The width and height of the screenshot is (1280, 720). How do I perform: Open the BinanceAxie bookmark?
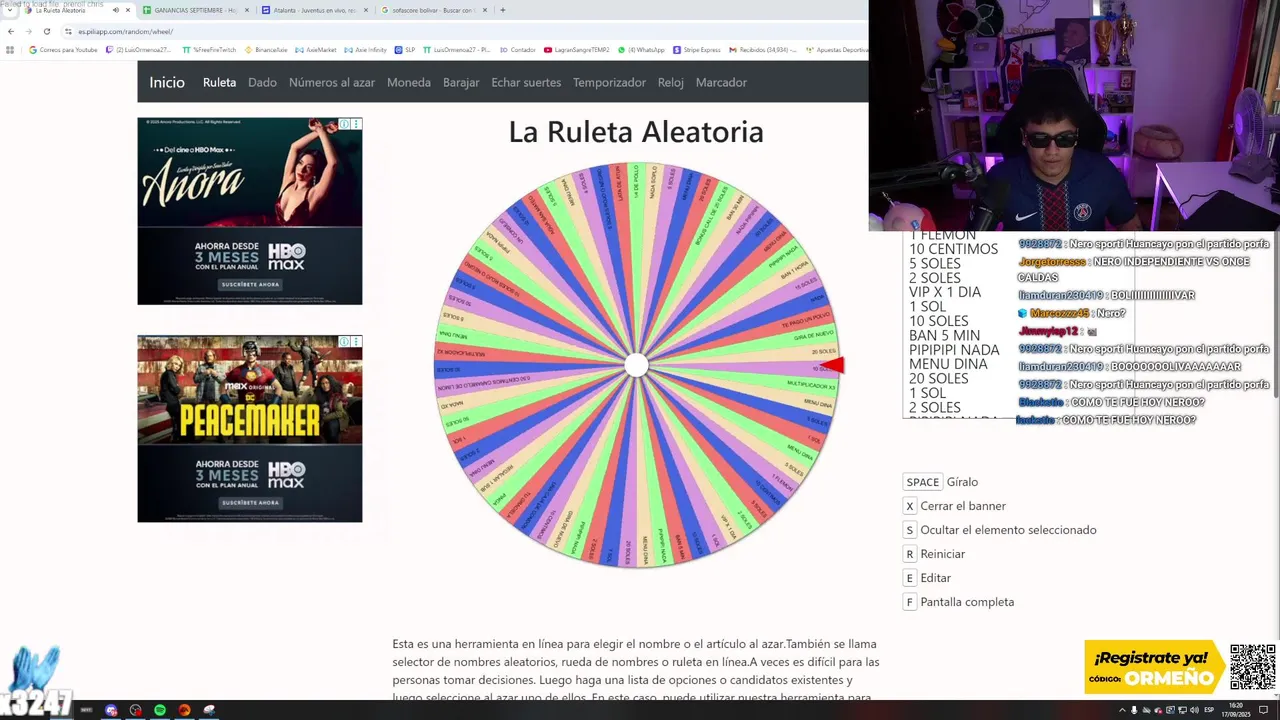(266, 49)
